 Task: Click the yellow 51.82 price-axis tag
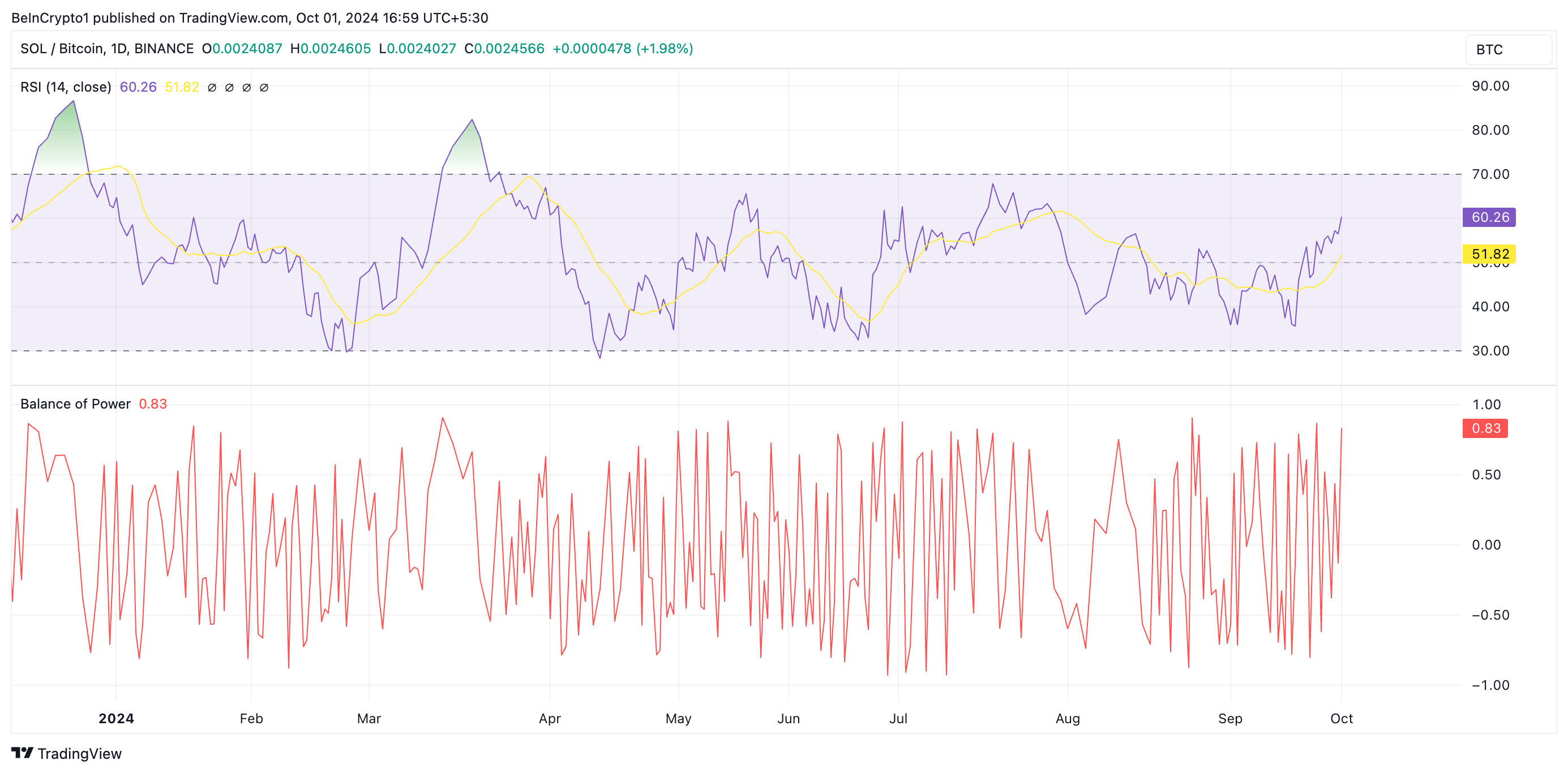[x=1489, y=254]
